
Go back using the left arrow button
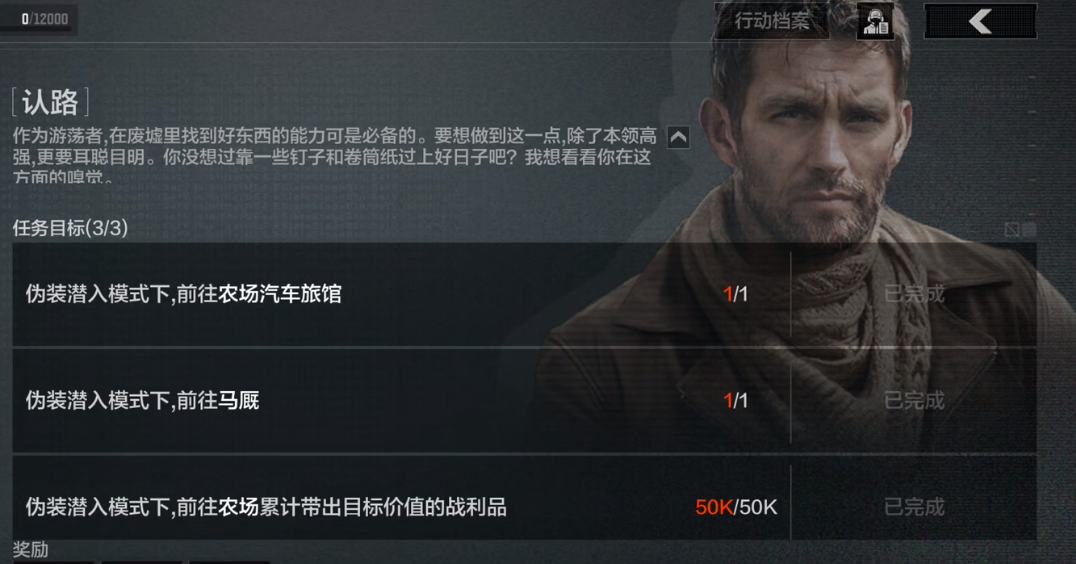point(980,21)
